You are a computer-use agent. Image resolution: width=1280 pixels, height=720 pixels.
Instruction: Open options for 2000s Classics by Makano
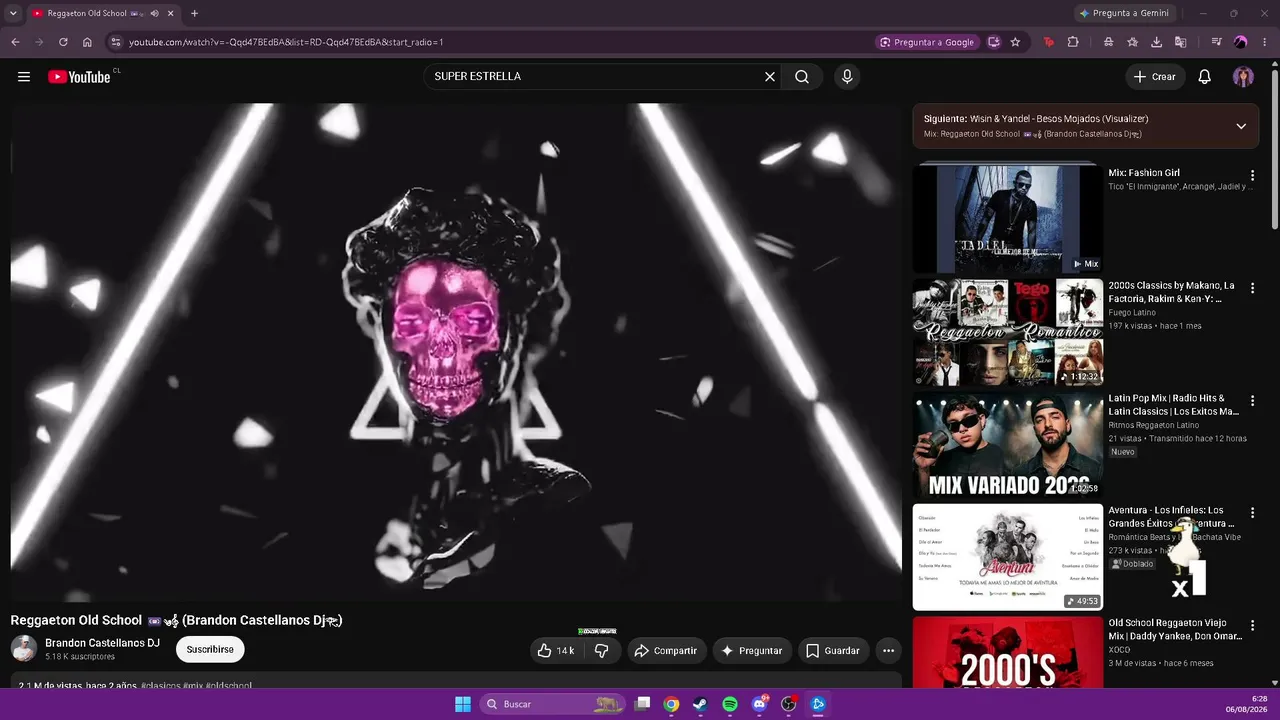click(x=1252, y=289)
